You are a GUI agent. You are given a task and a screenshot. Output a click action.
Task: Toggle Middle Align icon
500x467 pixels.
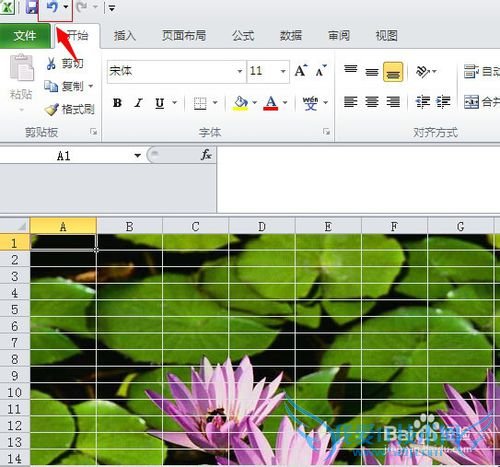(x=372, y=71)
